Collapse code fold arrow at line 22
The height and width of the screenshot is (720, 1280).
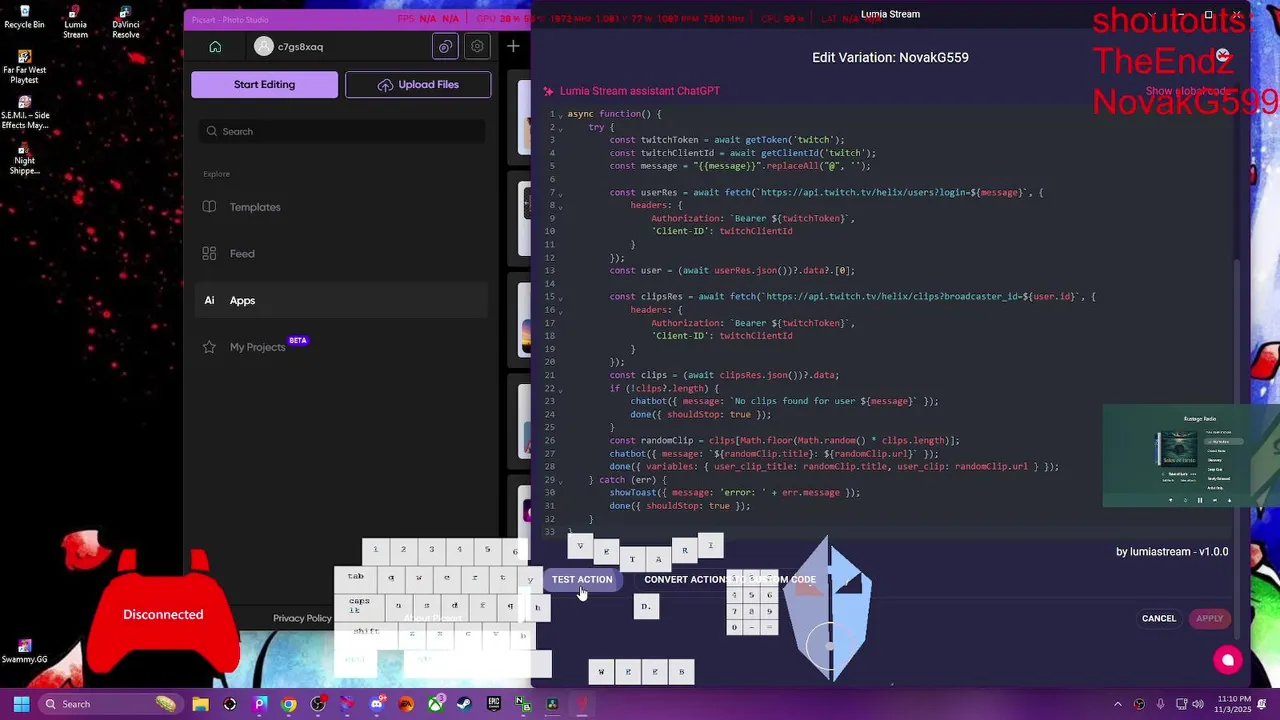(560, 389)
